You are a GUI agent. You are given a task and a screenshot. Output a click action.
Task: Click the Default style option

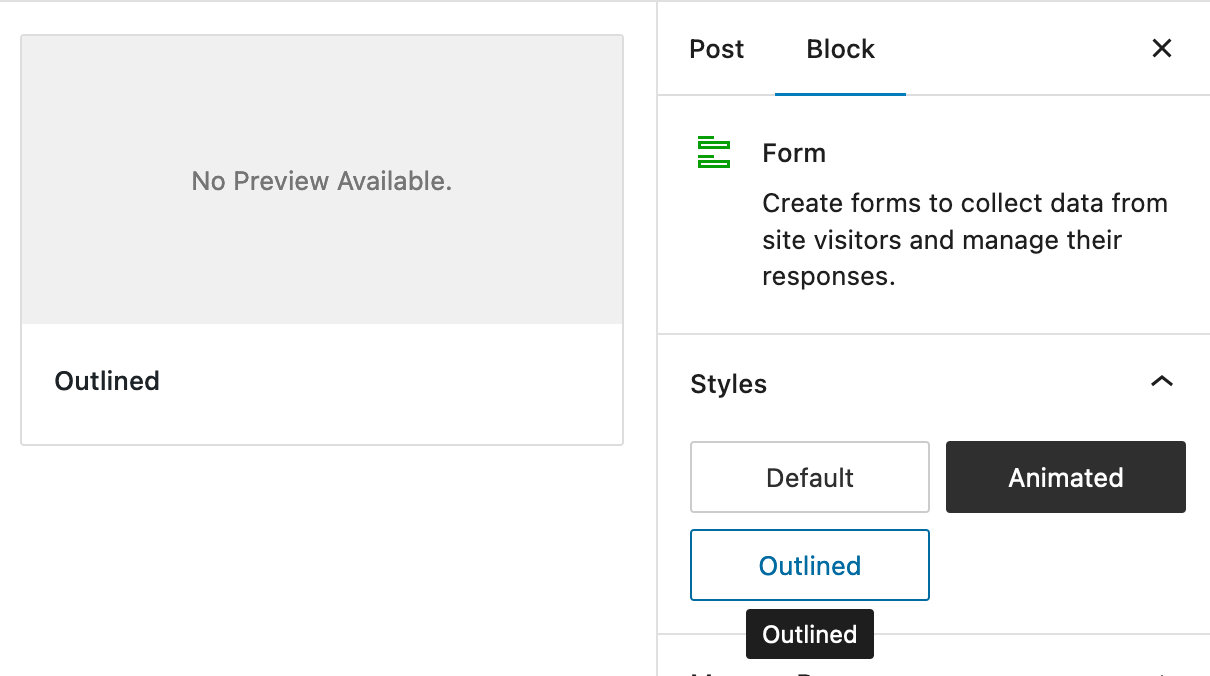(809, 477)
